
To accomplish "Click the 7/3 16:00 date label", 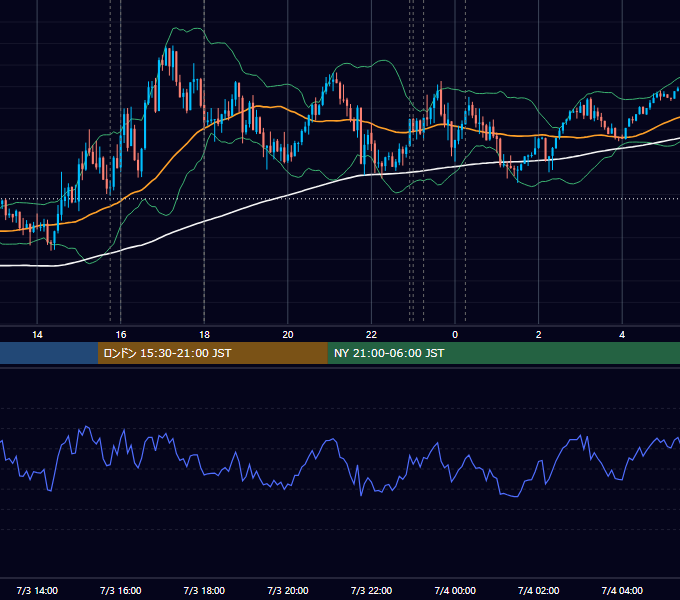I will [x=121, y=590].
